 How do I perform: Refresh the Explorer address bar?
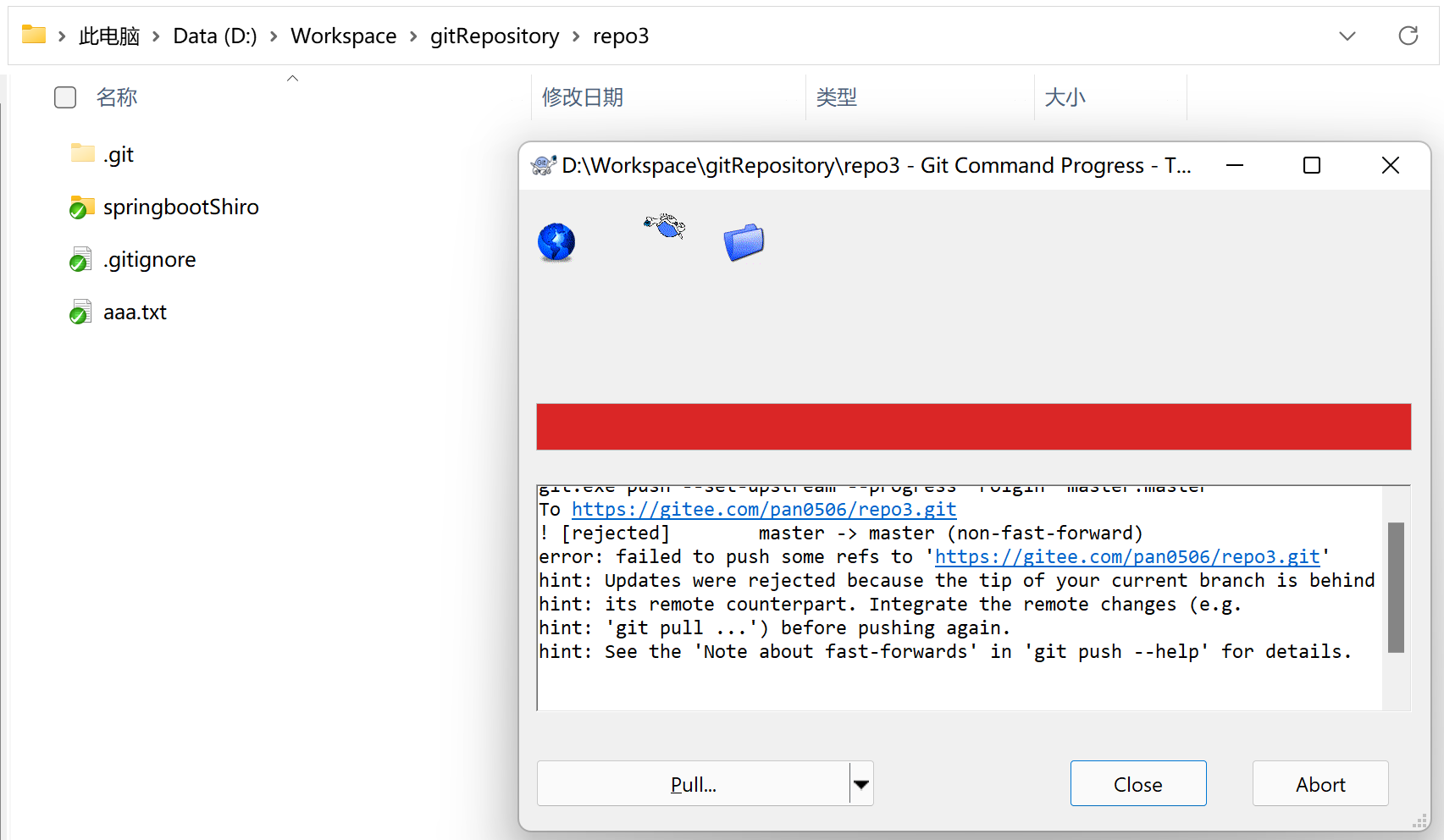coord(1408,36)
